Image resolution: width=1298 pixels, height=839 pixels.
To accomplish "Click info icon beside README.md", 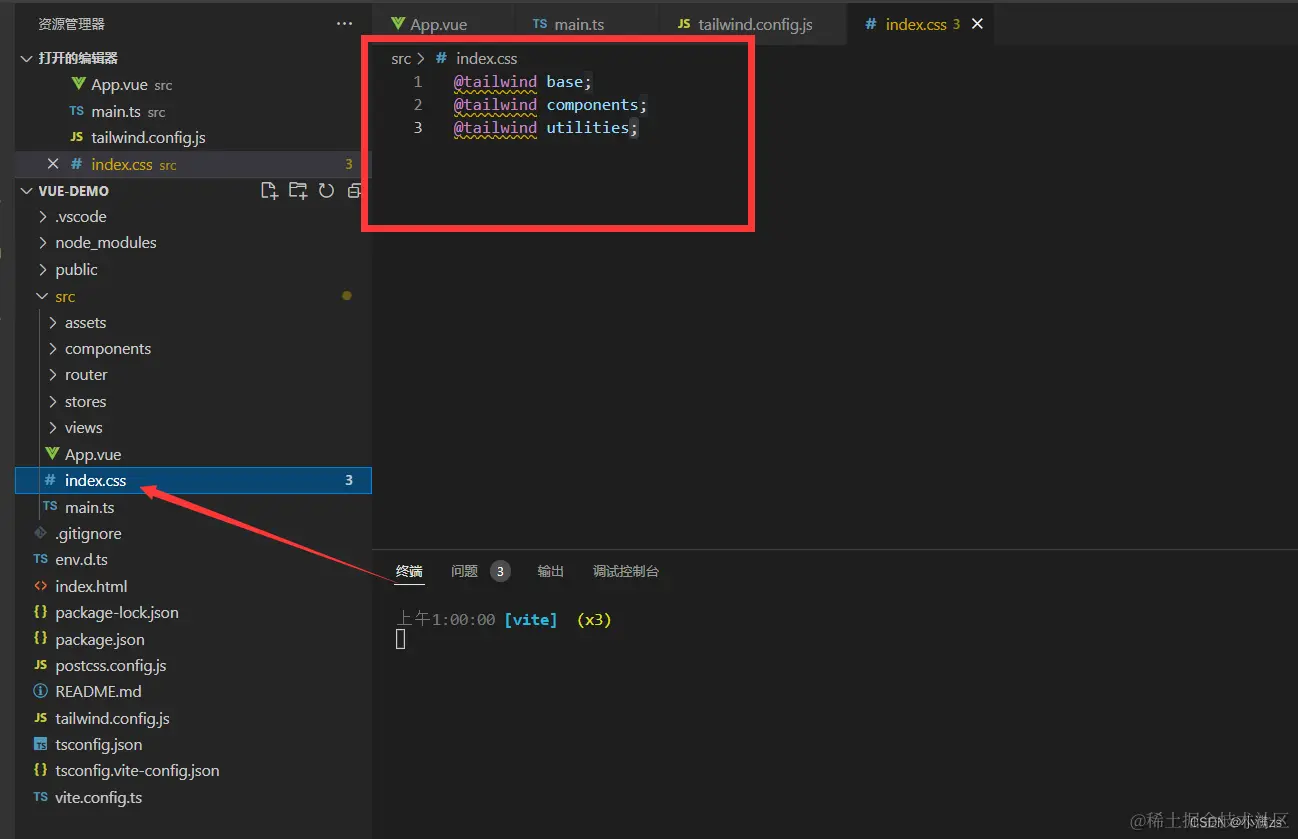I will click(x=40, y=691).
